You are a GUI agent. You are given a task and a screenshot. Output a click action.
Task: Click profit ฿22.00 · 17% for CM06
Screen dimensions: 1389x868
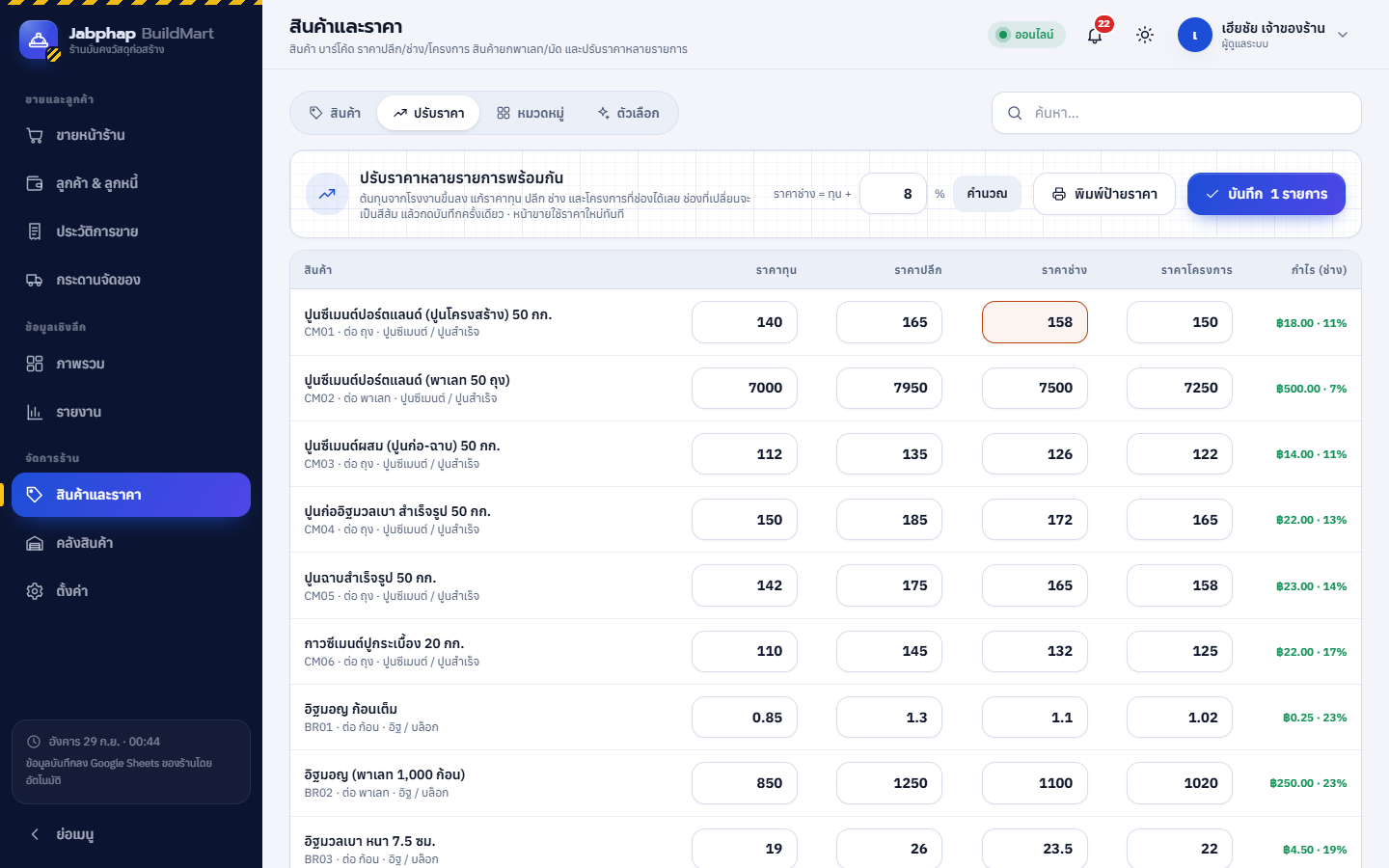click(x=1311, y=652)
